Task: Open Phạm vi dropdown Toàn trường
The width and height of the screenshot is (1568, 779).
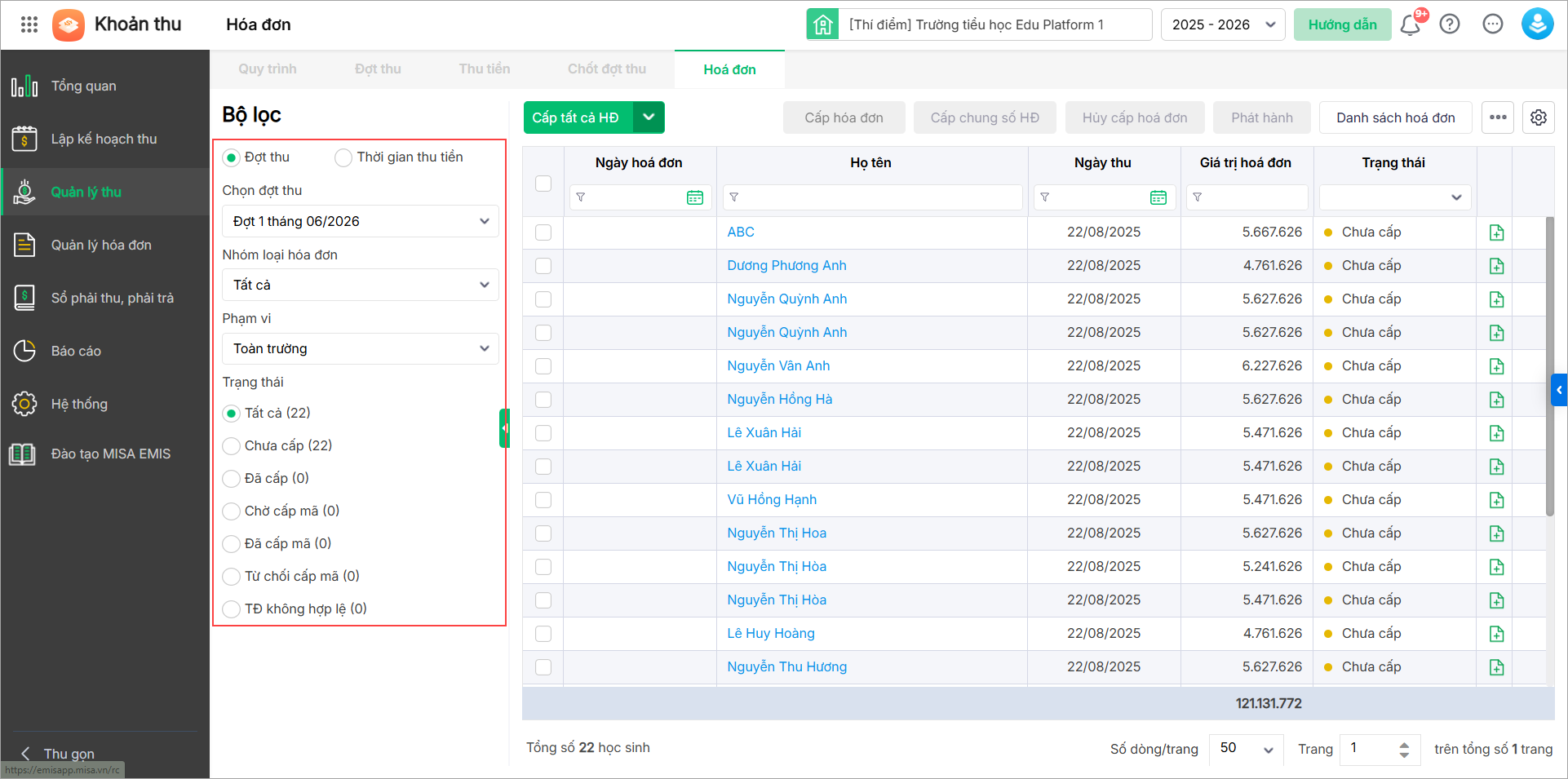Action: (361, 348)
